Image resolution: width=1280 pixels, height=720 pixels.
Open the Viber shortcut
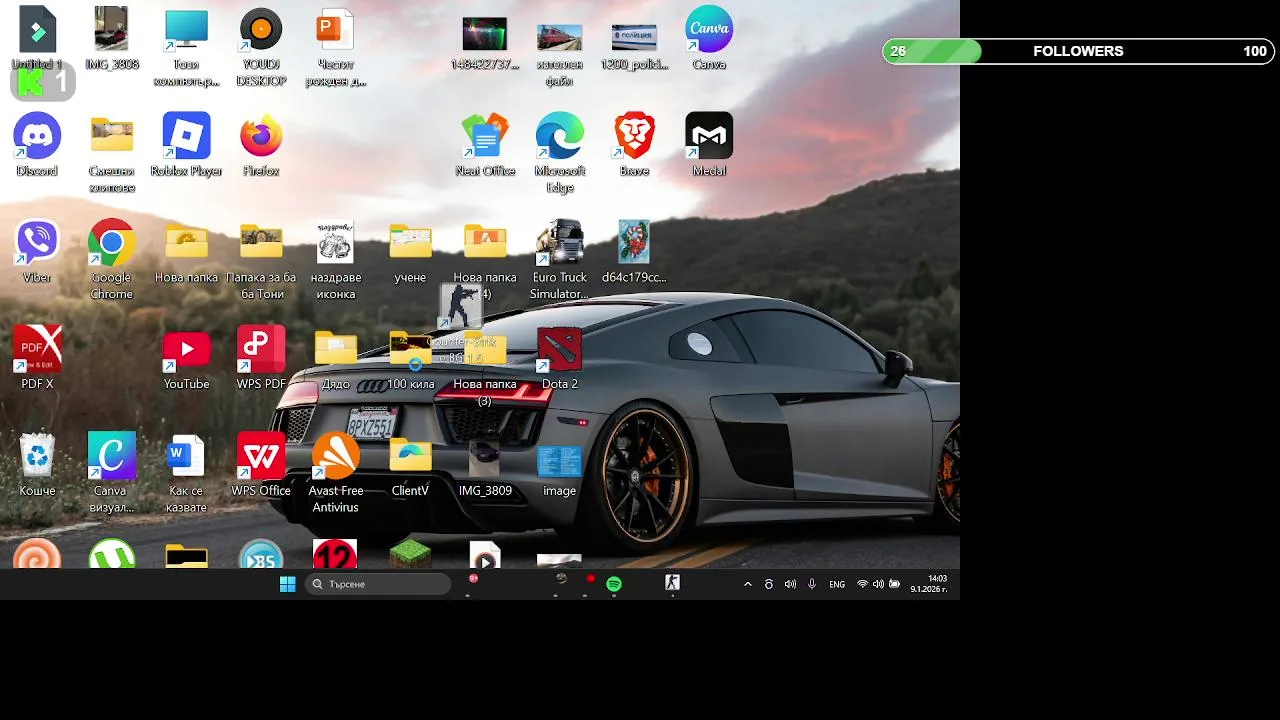tap(37, 243)
